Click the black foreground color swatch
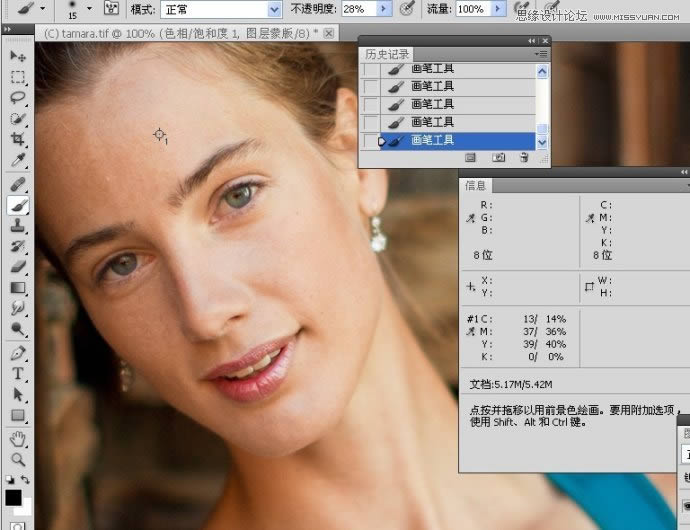 coord(13,497)
